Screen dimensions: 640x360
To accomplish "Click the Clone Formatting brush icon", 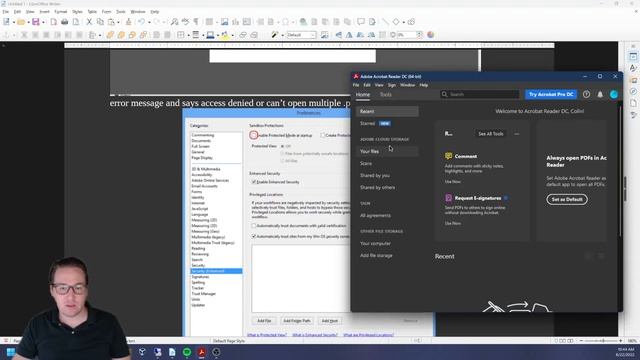I will (128, 22).
